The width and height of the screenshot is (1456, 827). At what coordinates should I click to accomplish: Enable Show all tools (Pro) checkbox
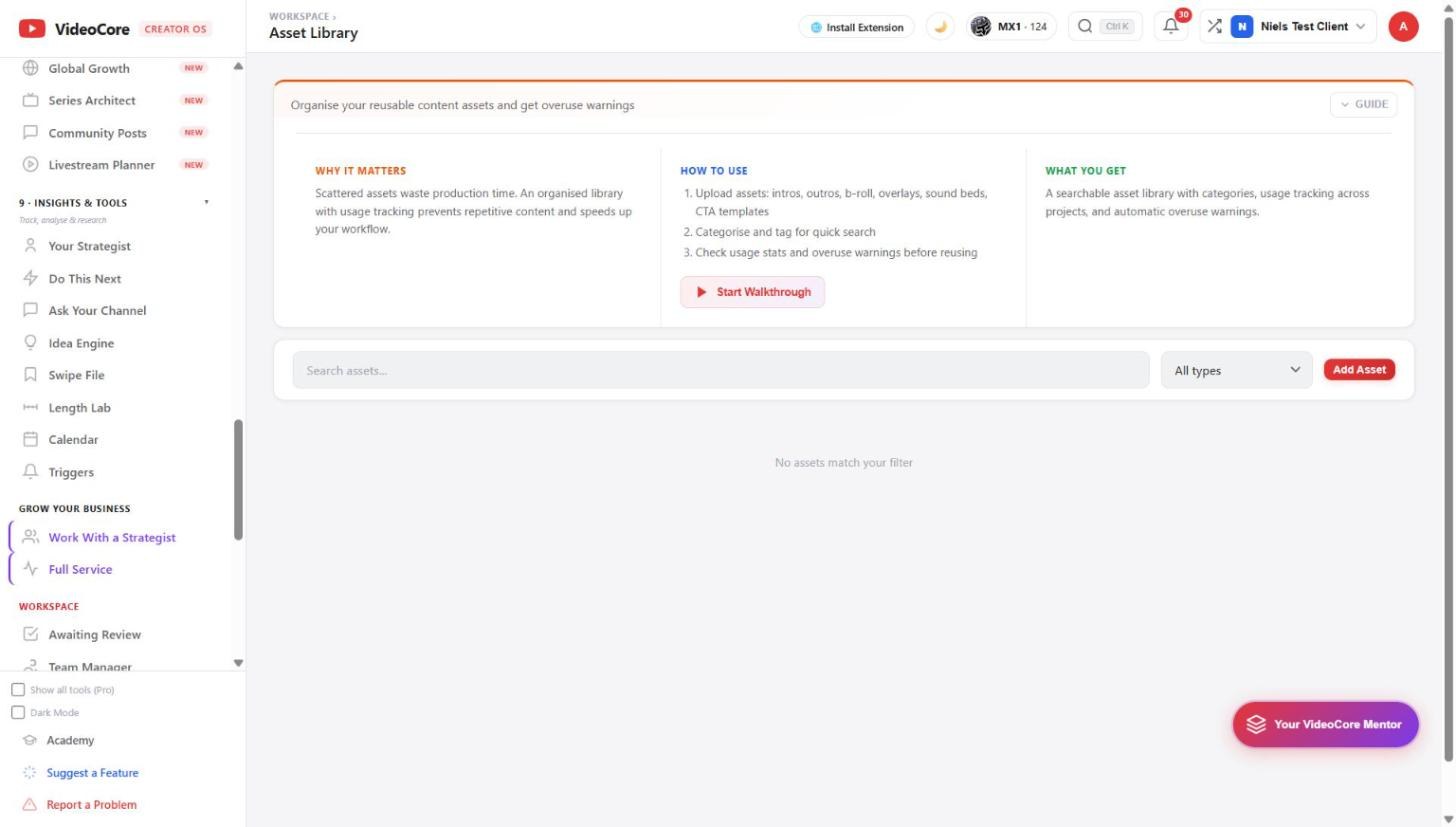18,690
